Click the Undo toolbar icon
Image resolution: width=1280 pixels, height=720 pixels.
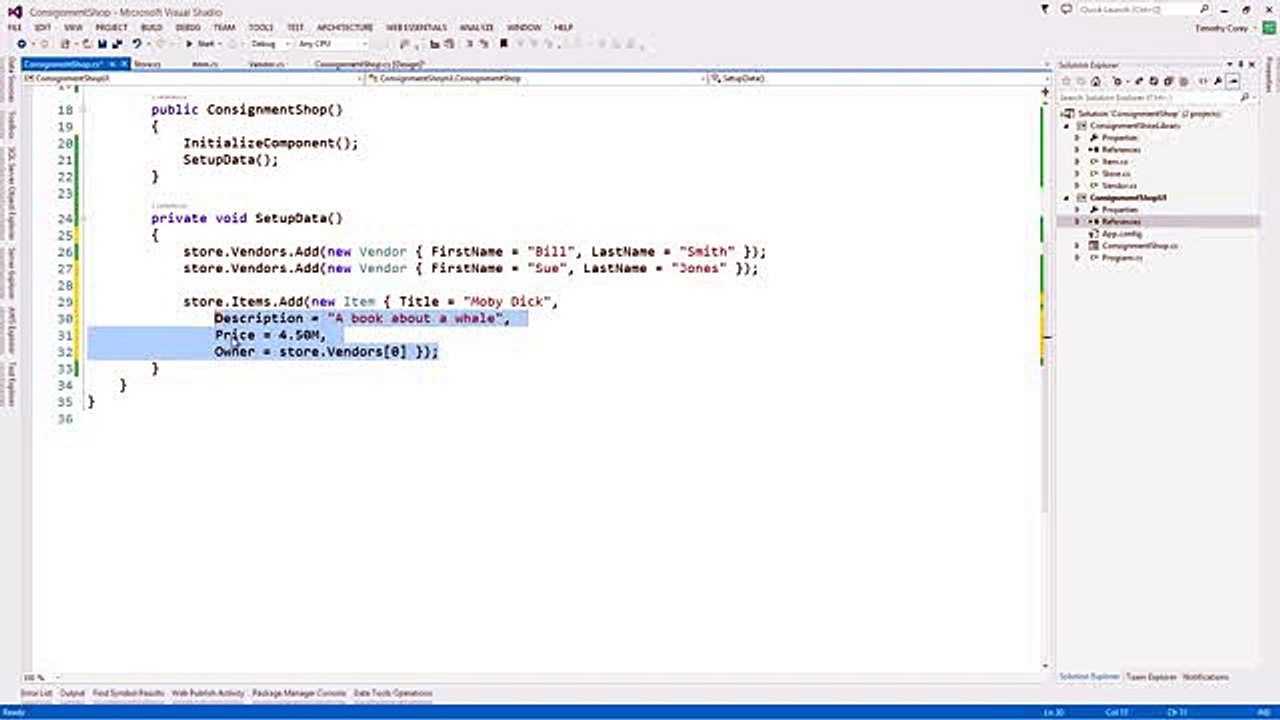[137, 44]
